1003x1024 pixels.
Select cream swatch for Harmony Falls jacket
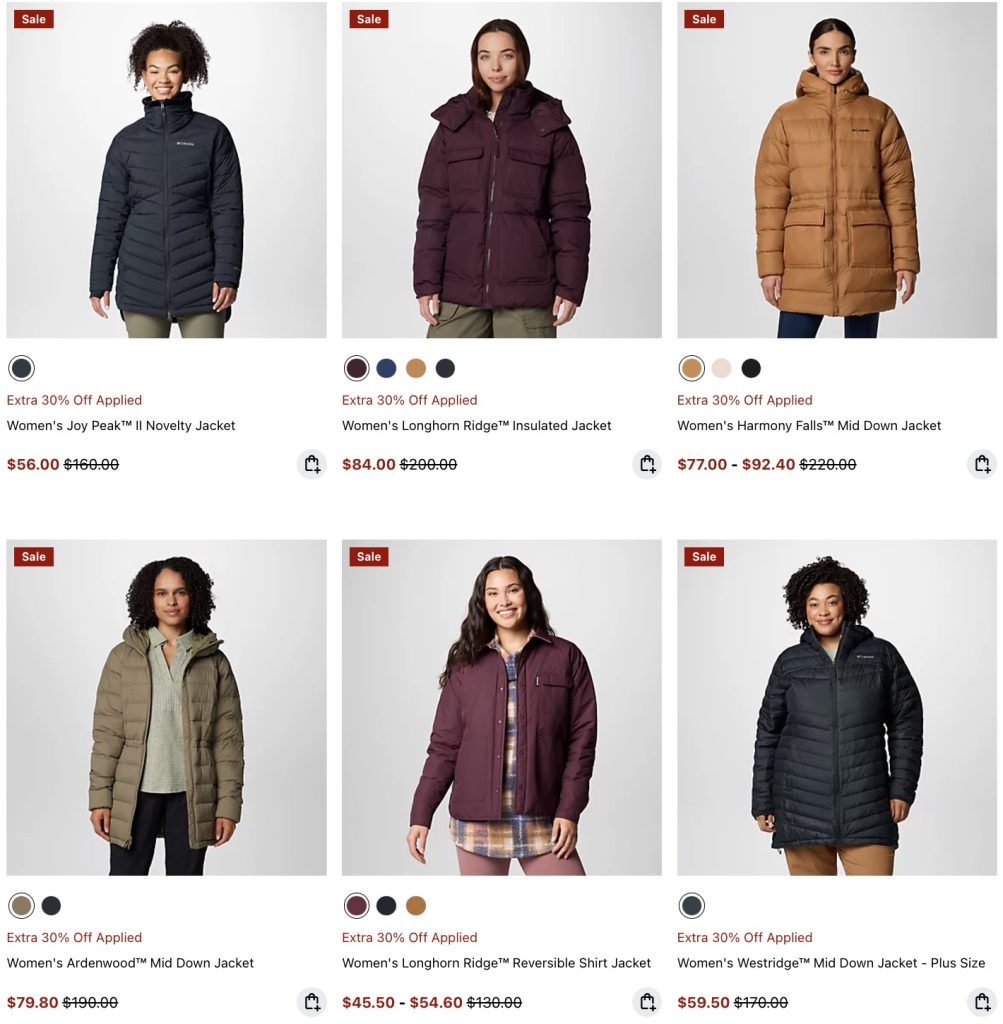pyautogui.click(x=722, y=368)
